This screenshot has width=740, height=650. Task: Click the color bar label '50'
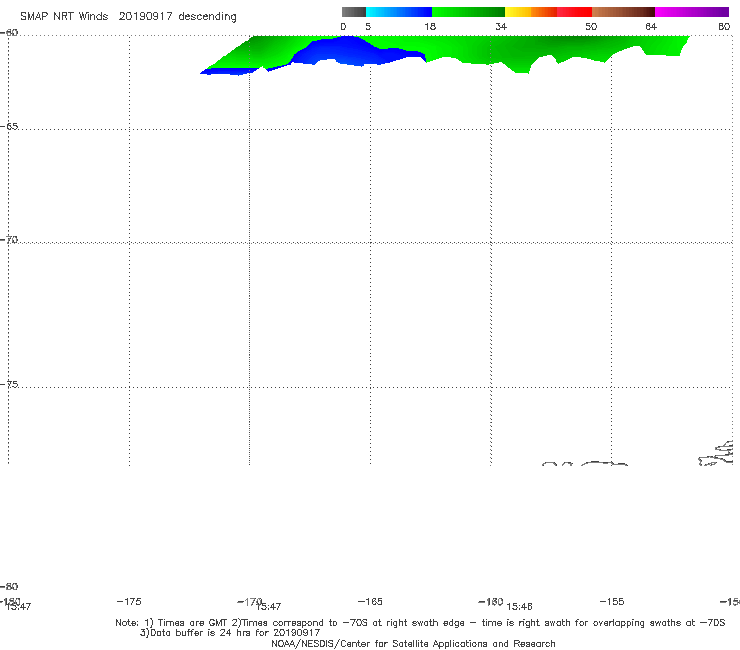591,26
